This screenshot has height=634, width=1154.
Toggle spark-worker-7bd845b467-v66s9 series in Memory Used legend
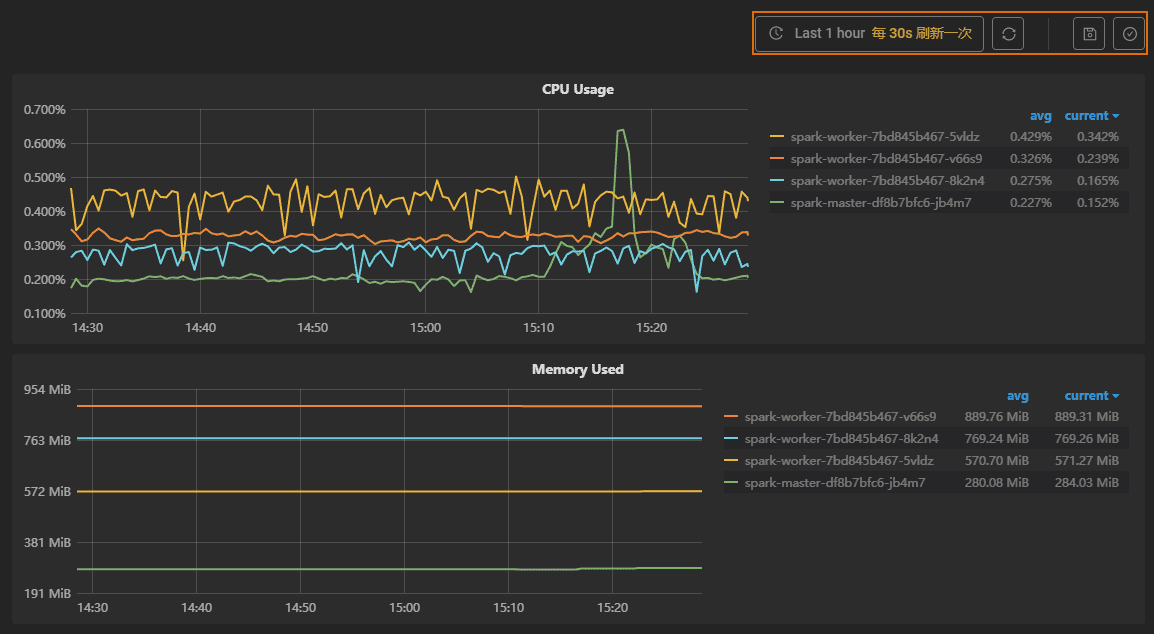pyautogui.click(x=840, y=417)
